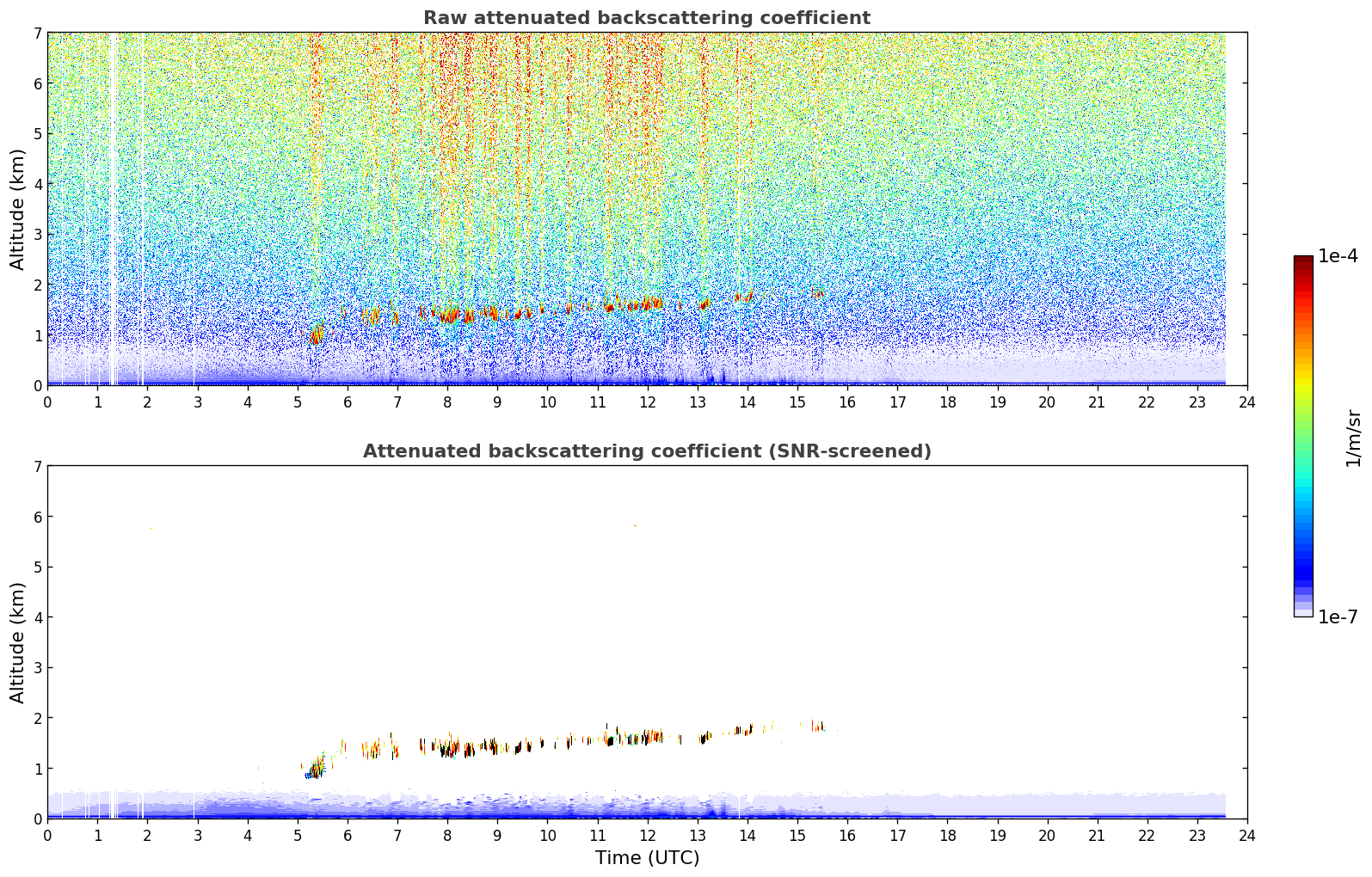
Task: Click hour 12 tick on bottom time axis
Action: [647, 835]
